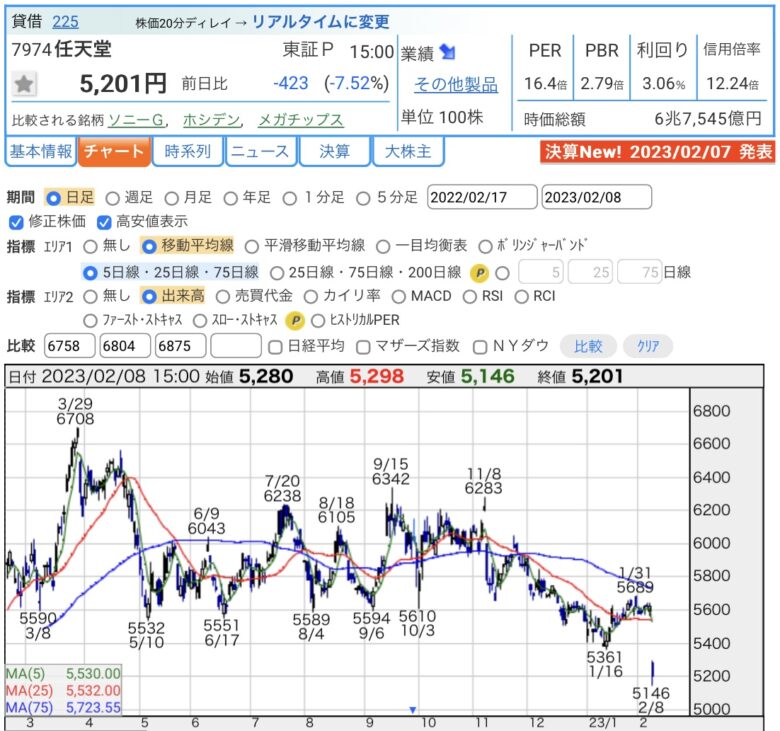Select ボリンジャーバンド indicator radio
780x731 pixels.
pos(485,246)
